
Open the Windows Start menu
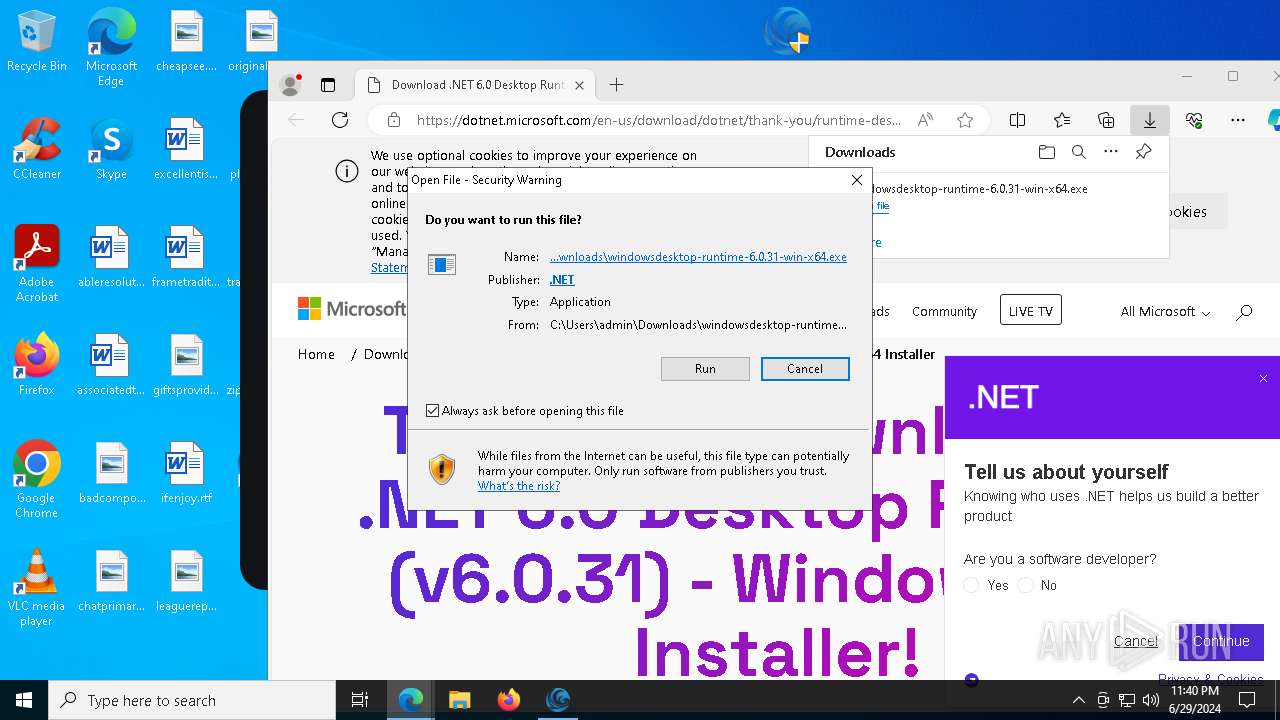[x=24, y=700]
